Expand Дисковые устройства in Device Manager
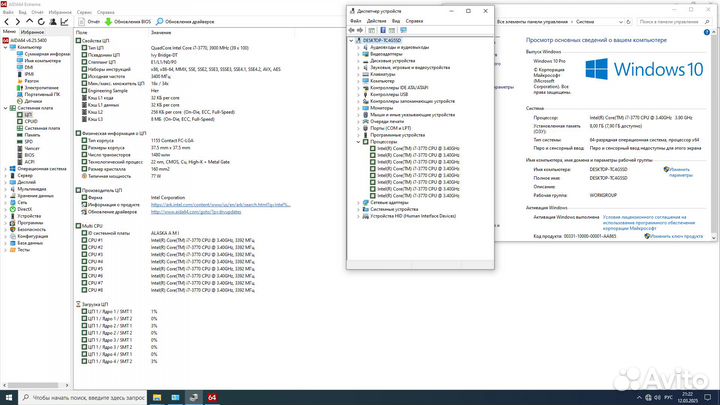 click(358, 61)
